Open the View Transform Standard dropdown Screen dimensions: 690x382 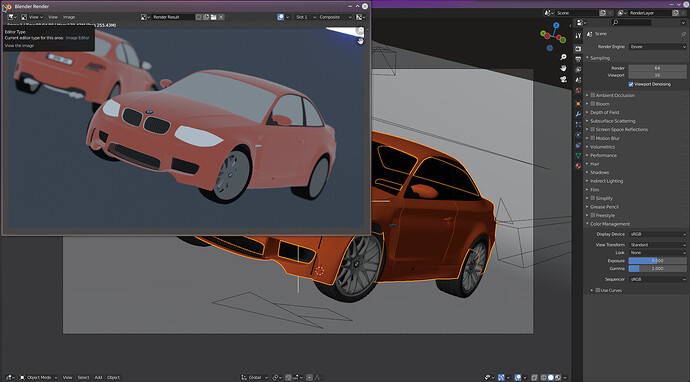point(657,245)
